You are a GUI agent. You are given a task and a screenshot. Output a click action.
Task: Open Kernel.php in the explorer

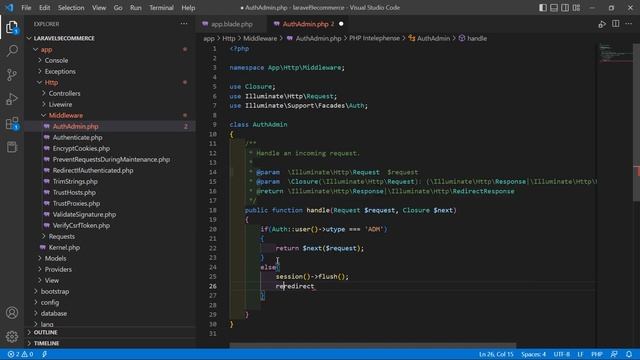64,247
